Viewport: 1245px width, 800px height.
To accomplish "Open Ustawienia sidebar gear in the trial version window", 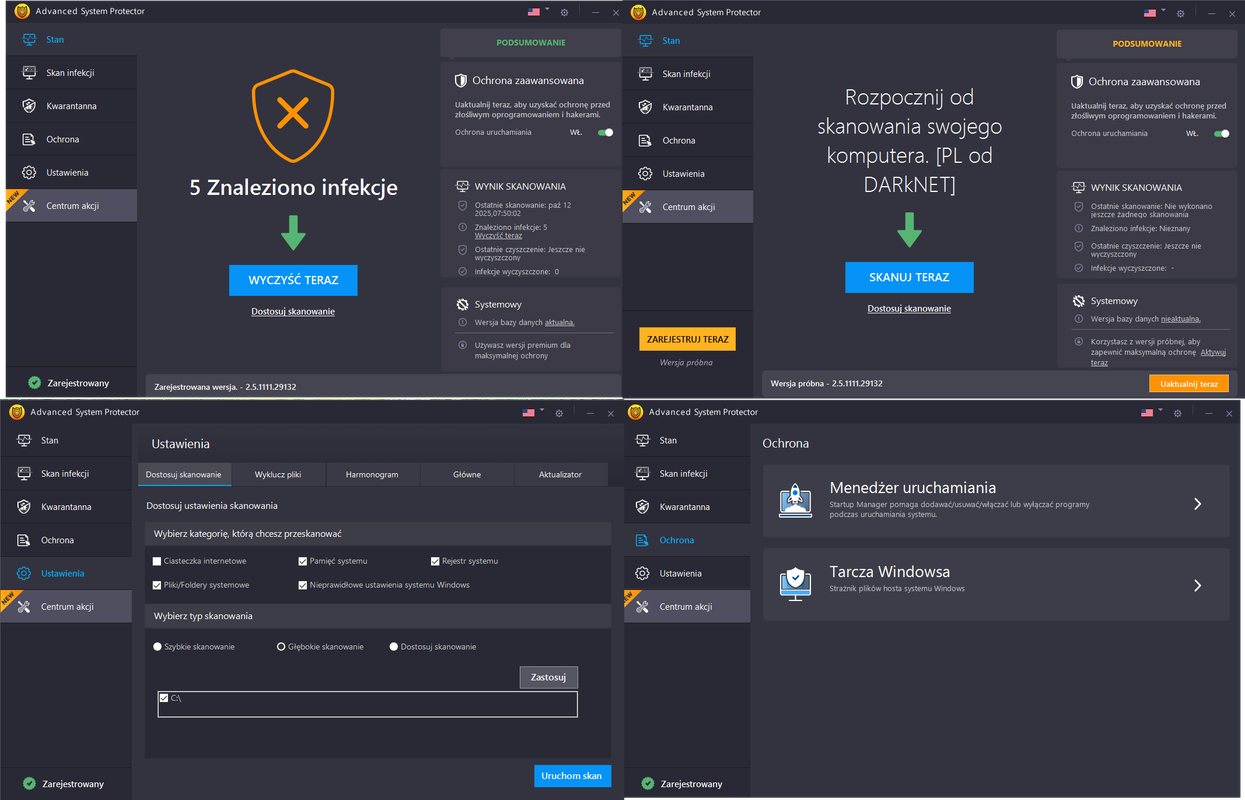I will pos(645,173).
